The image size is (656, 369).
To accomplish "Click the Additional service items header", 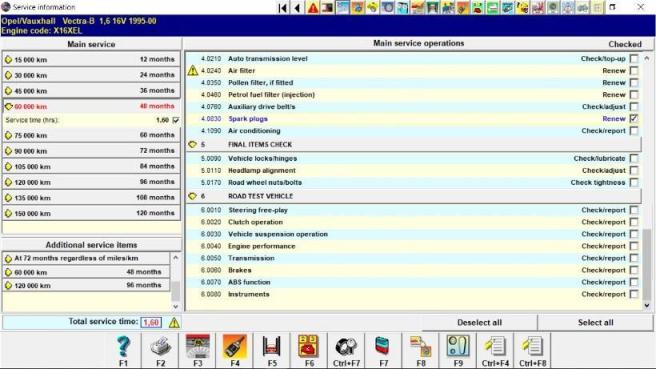I will pyautogui.click(x=91, y=245).
